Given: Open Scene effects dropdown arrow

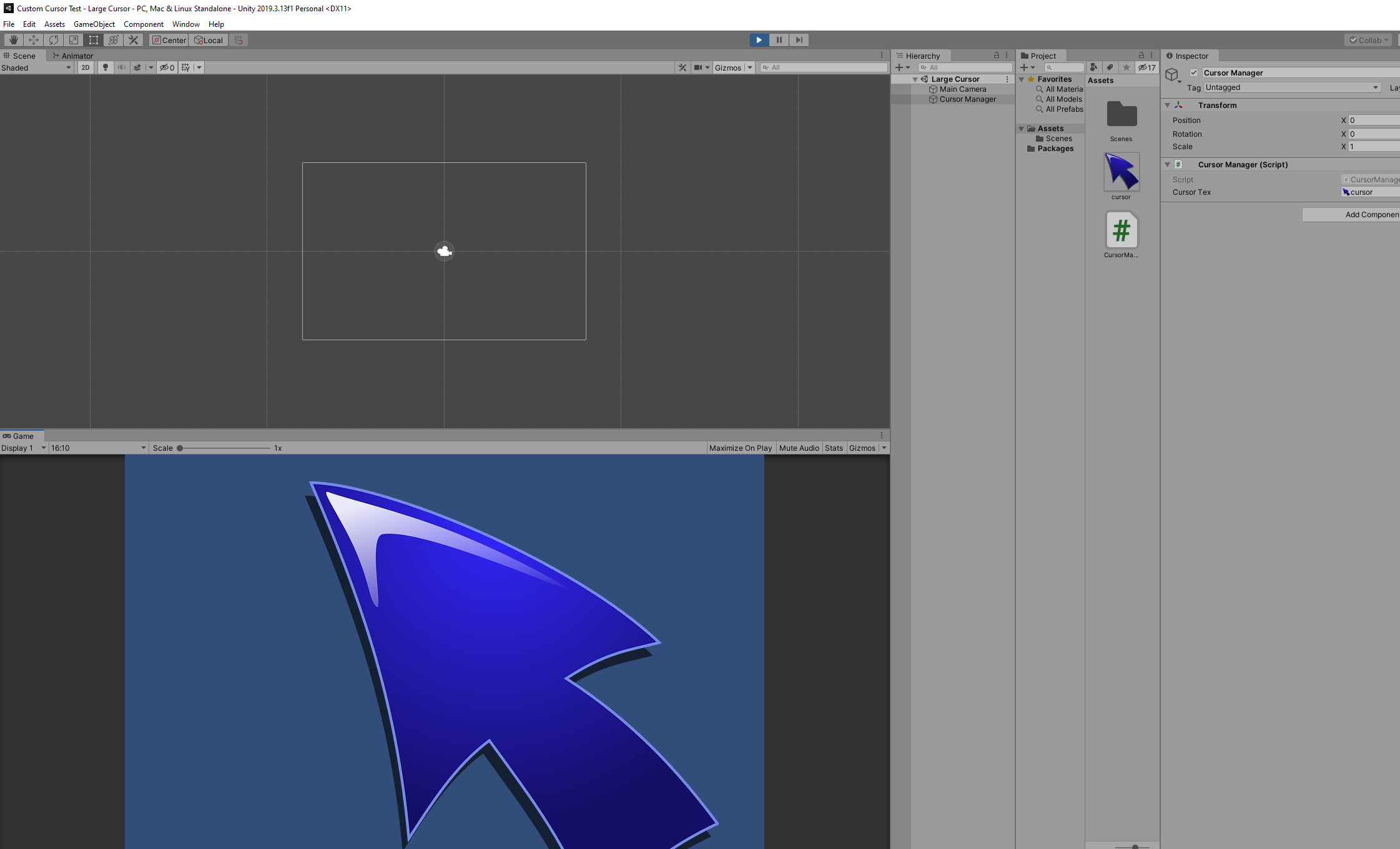Looking at the screenshot, I should coord(150,67).
